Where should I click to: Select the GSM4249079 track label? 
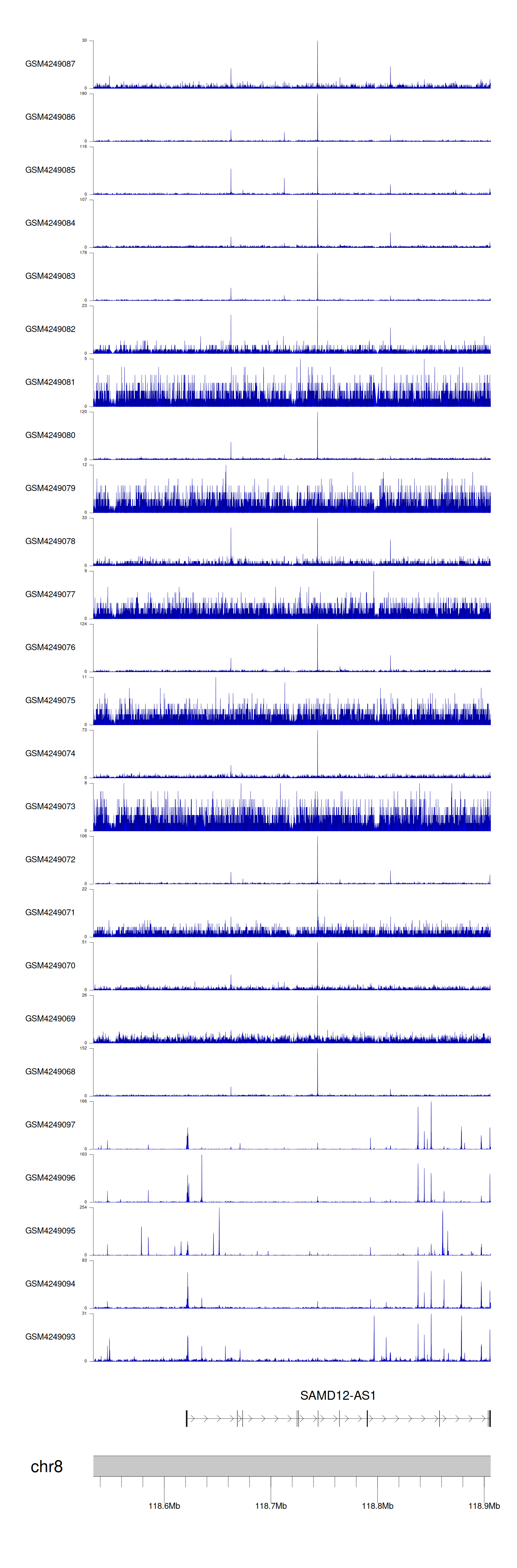[50, 488]
